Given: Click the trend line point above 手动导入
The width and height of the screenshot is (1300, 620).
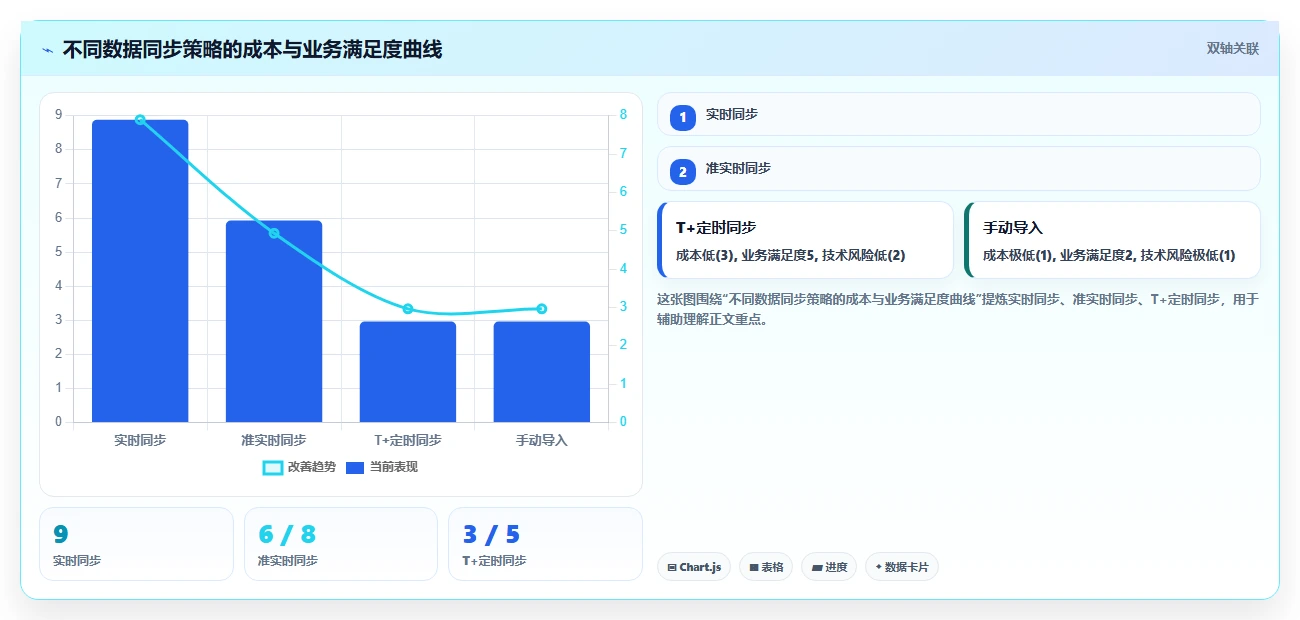Looking at the screenshot, I should point(542,309).
